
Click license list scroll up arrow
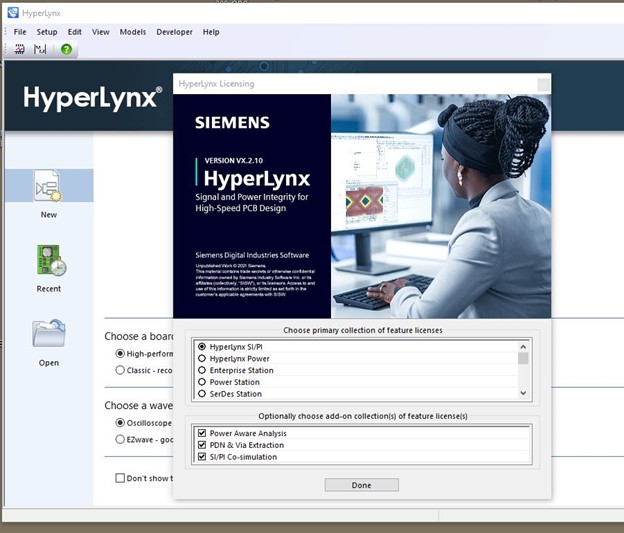pos(523,347)
